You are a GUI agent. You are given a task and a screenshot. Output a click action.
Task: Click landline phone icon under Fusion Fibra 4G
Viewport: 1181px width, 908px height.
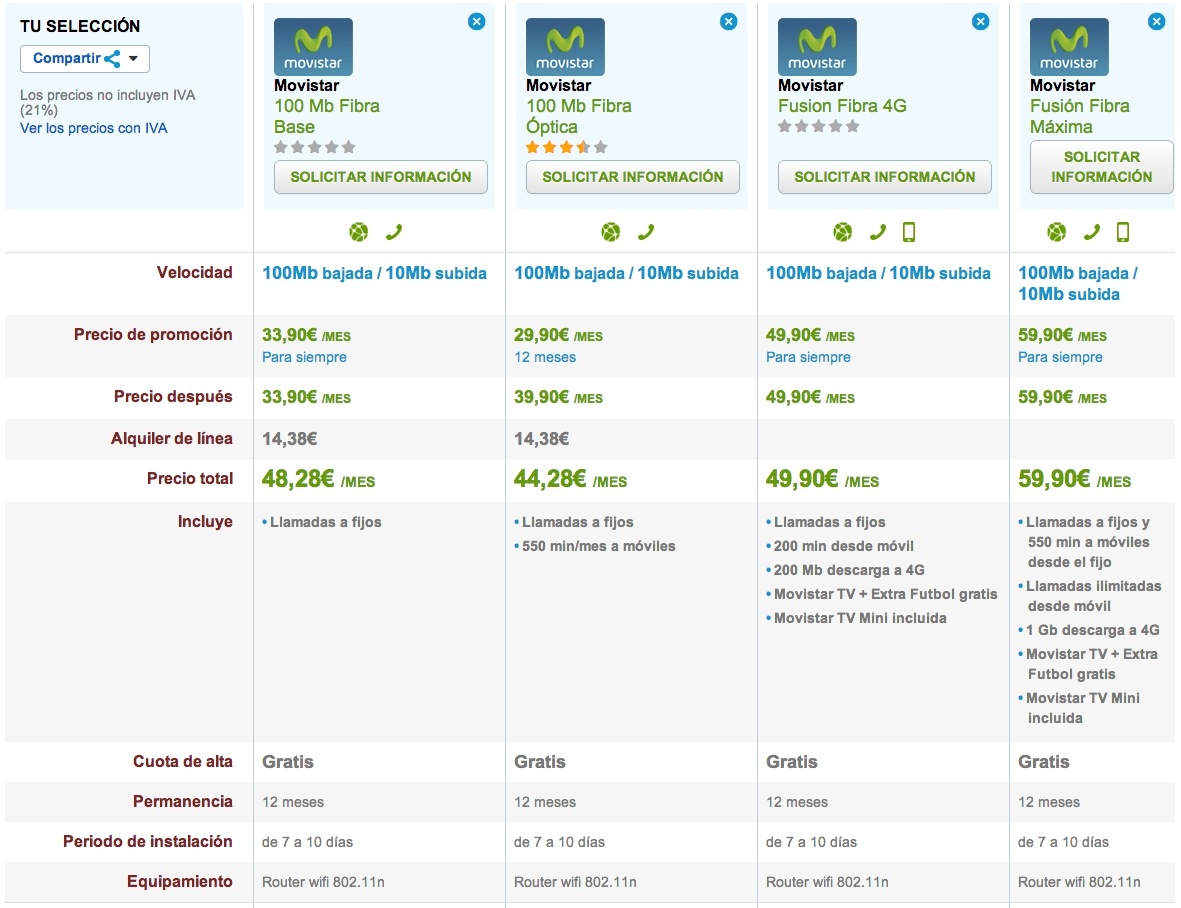click(877, 232)
